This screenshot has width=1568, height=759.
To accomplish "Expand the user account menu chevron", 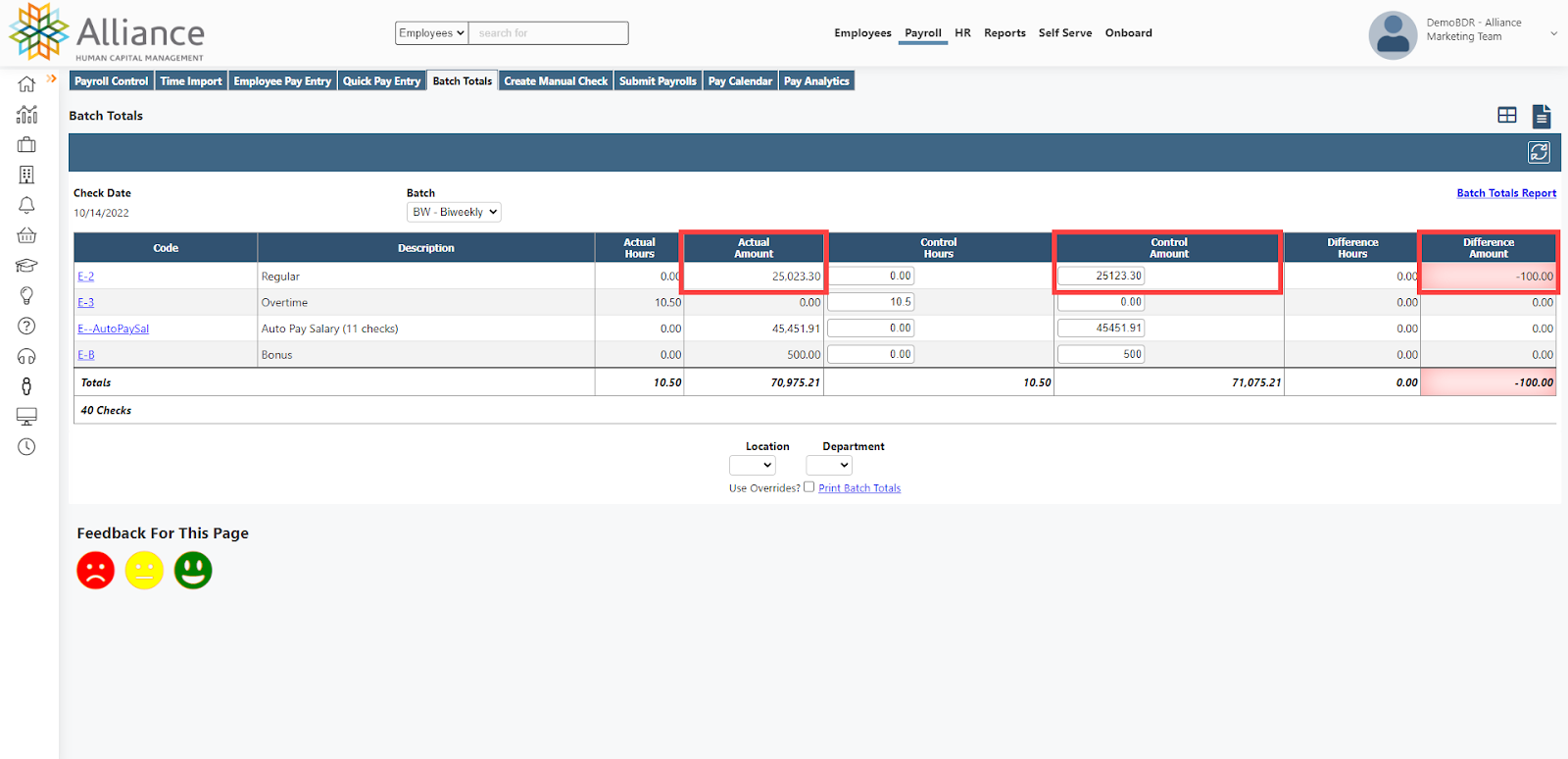I will pos(1553,33).
